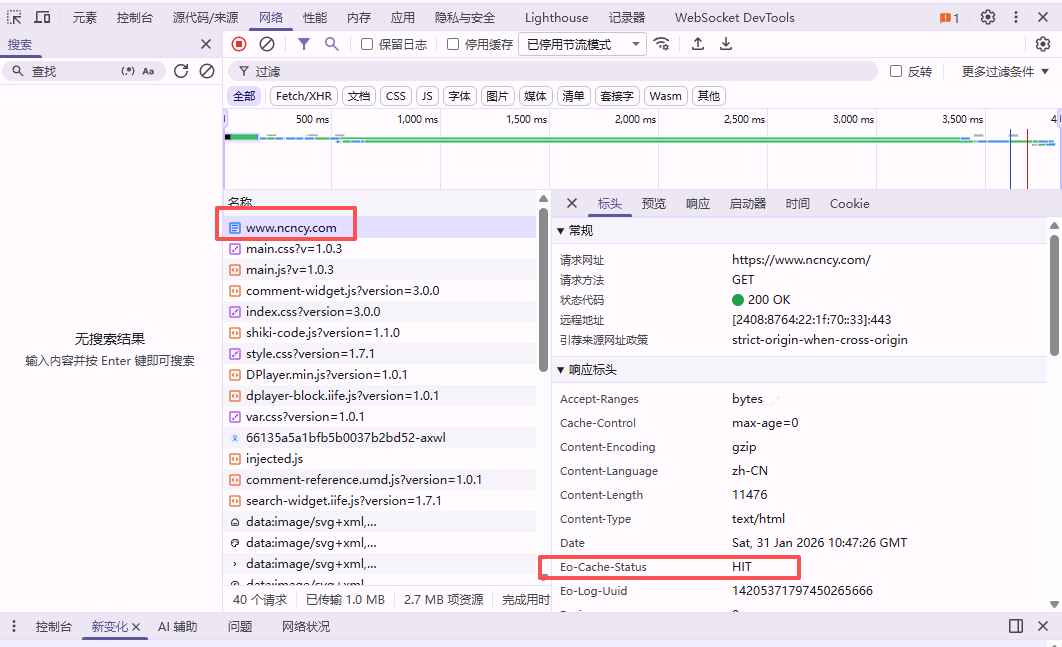Check the 停用缓存 checkbox

pyautogui.click(x=453, y=44)
